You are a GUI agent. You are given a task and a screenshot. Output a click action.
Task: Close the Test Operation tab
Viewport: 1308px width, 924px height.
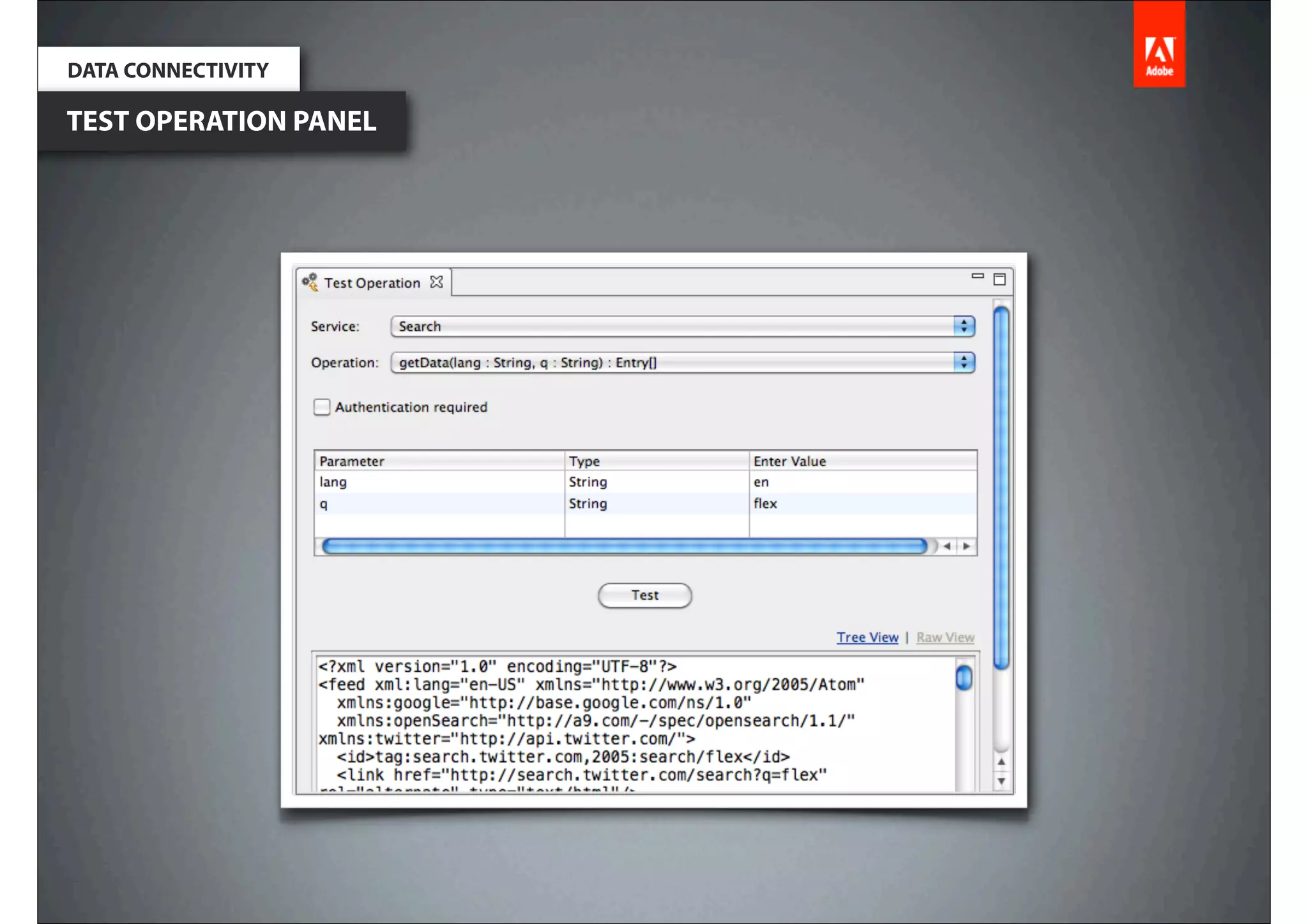click(x=436, y=282)
